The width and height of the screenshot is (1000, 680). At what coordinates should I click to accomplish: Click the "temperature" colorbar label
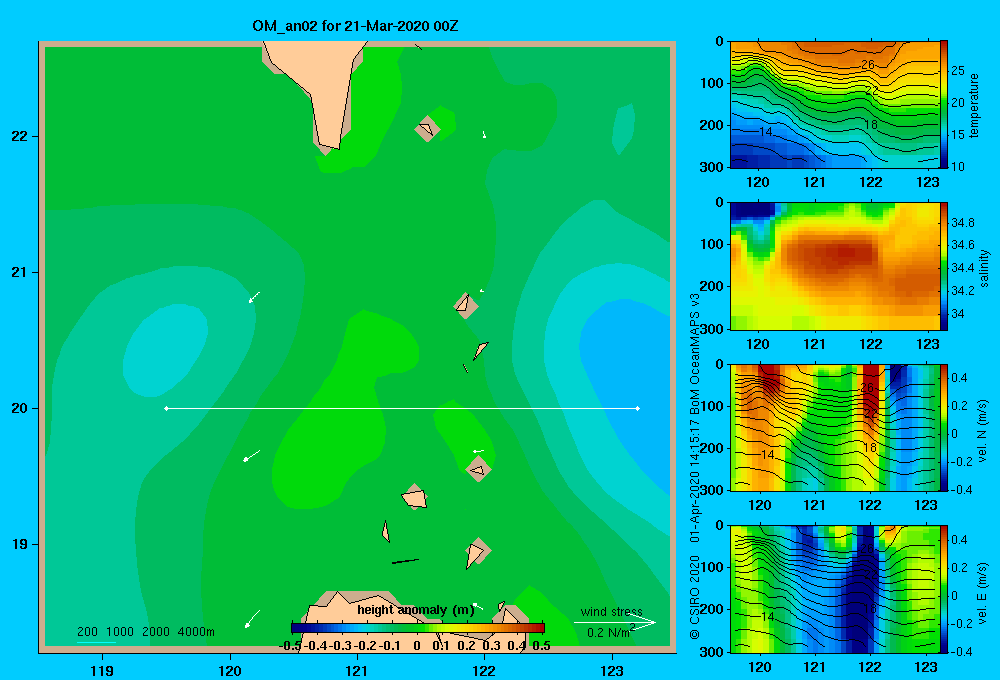point(974,105)
